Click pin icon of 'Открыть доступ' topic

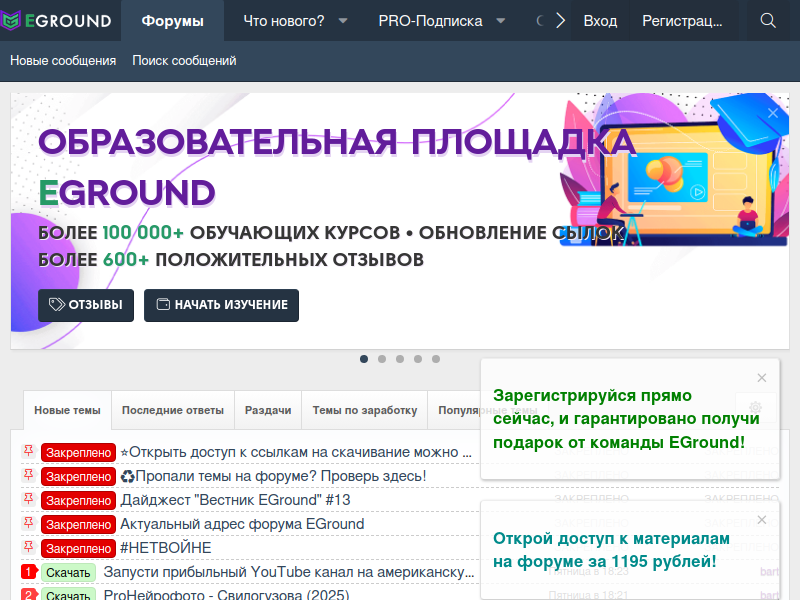pyautogui.click(x=29, y=451)
